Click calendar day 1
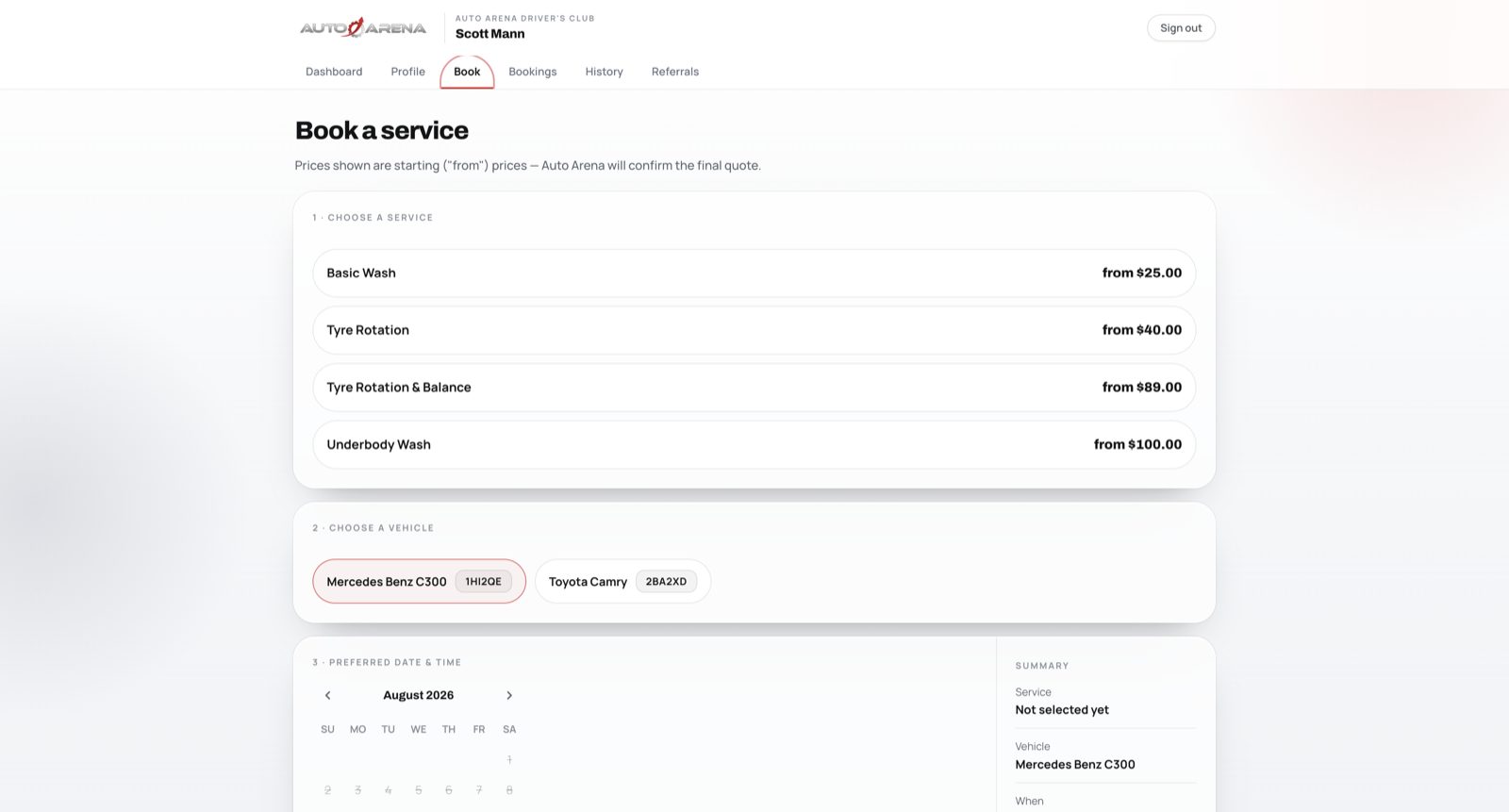The width and height of the screenshot is (1509, 812). coord(509,760)
